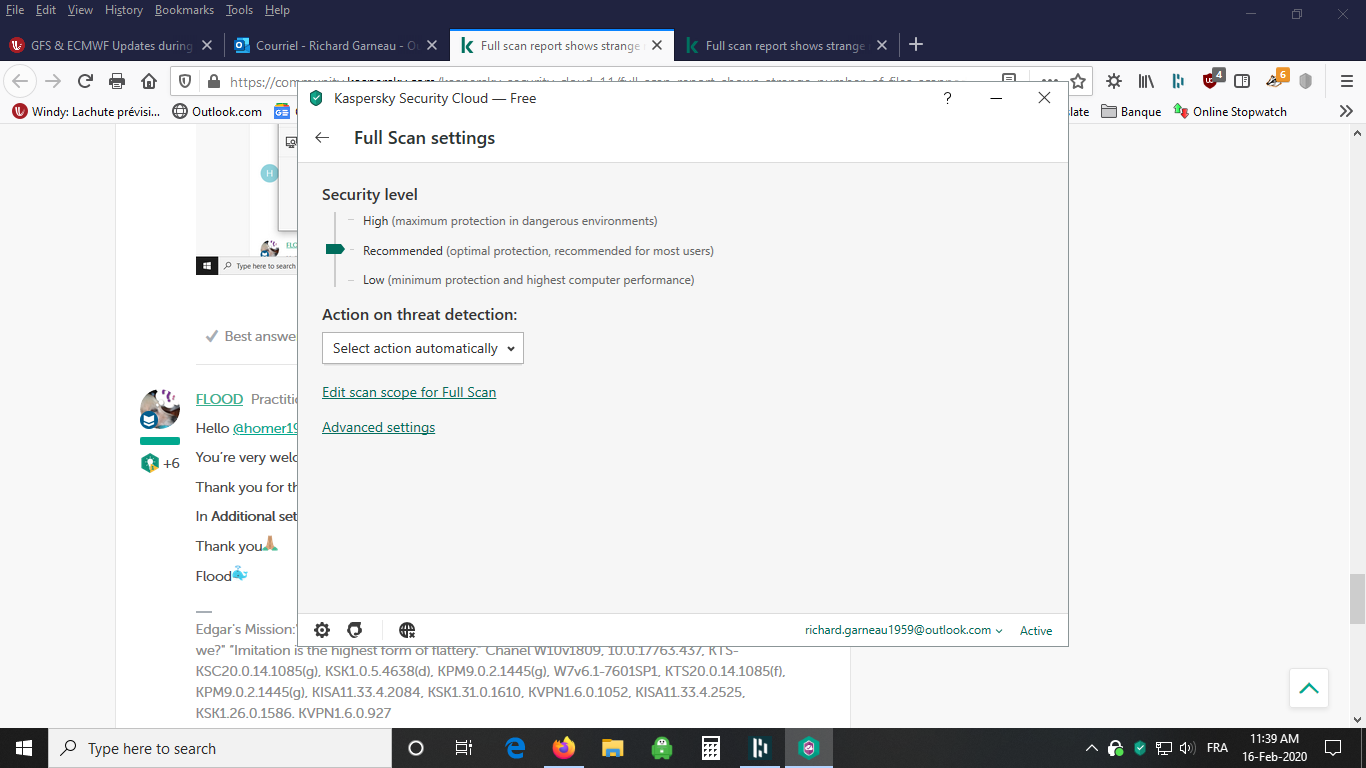Click Firefox reload page button
This screenshot has height=768, width=1366.
click(85, 81)
